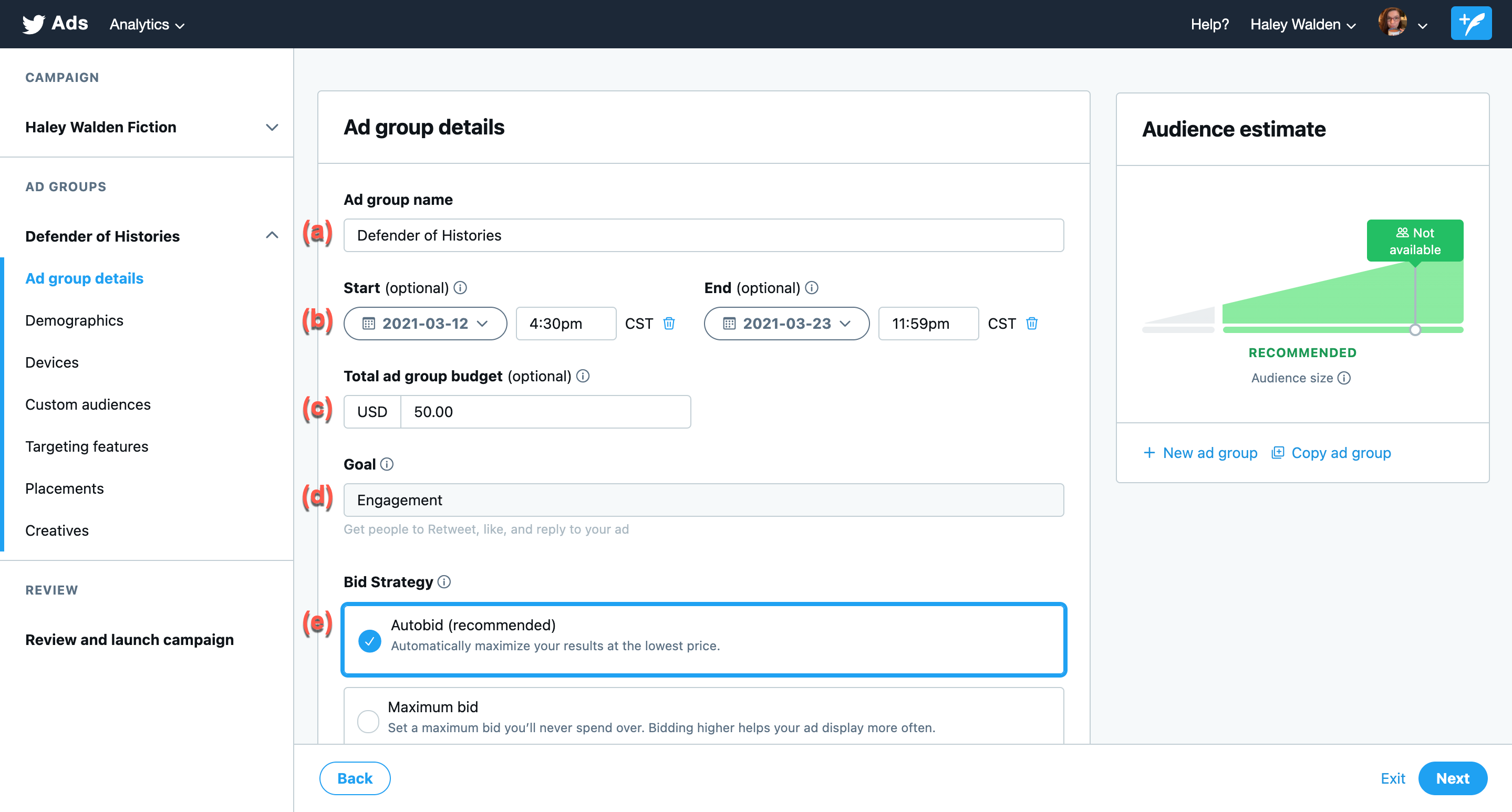The image size is (1512, 812).
Task: Click the info icon next to Goal
Action: [x=387, y=464]
